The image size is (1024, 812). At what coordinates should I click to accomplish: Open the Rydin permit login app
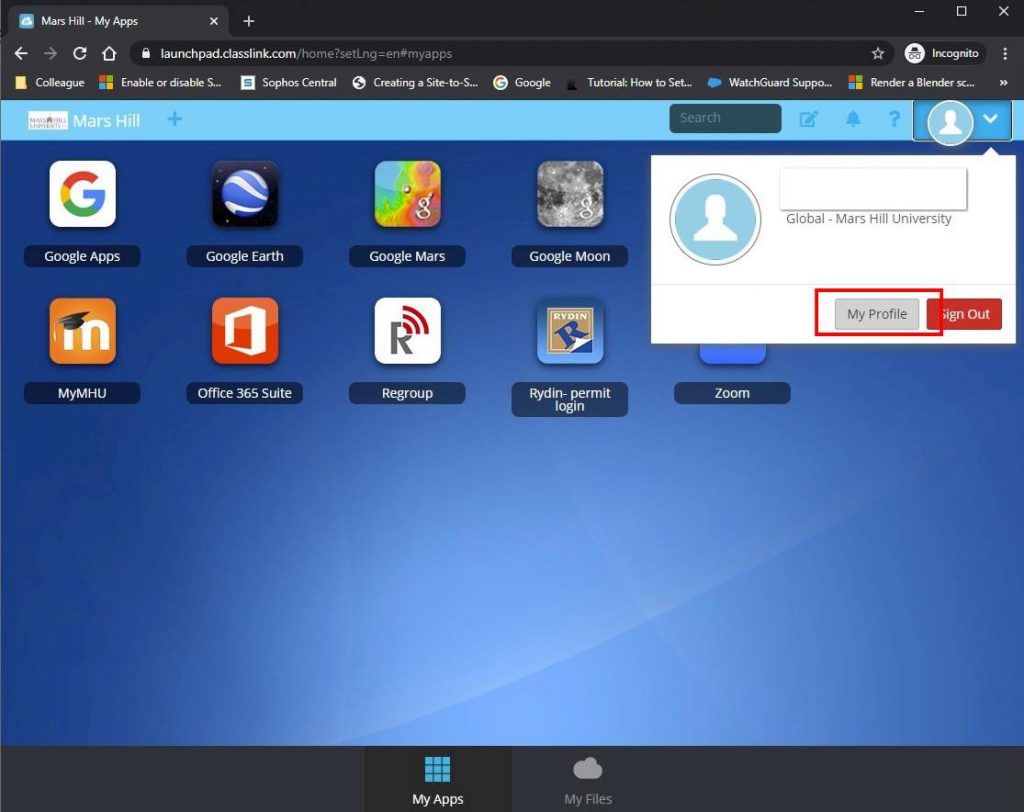tap(568, 331)
